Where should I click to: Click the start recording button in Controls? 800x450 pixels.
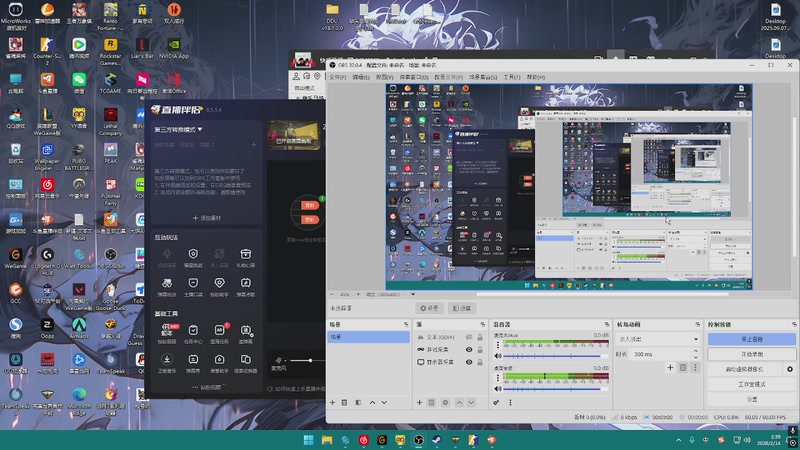coord(752,354)
